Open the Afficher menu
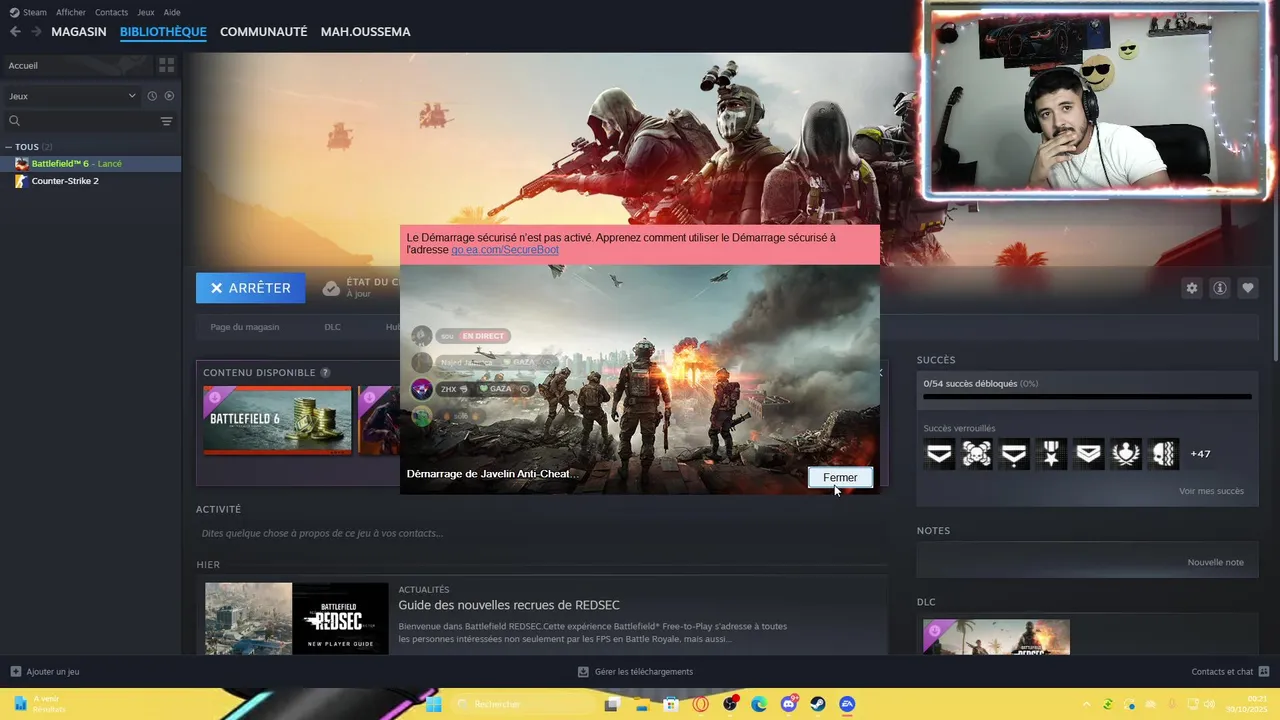The height and width of the screenshot is (720, 1280). click(x=71, y=12)
